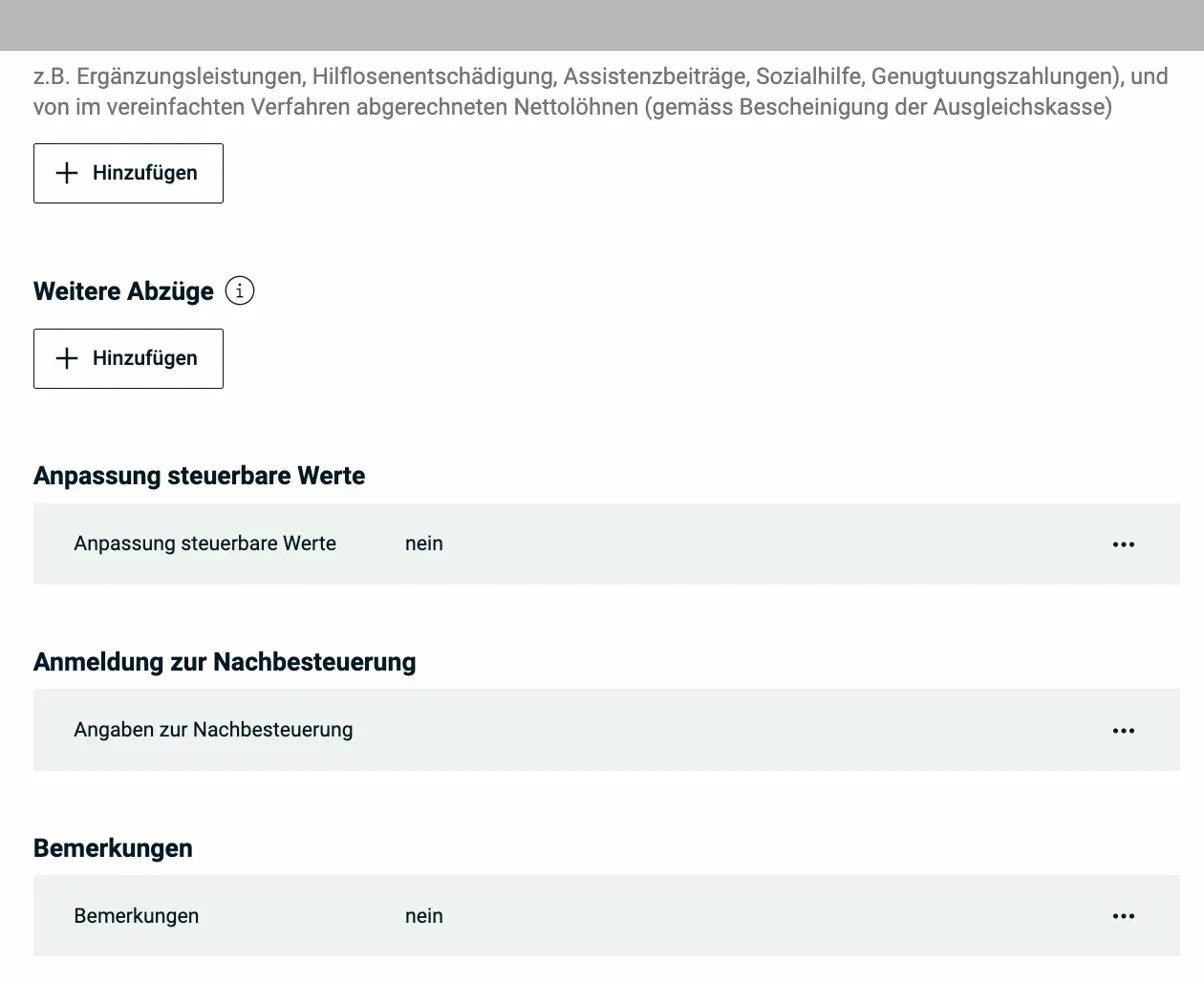This screenshot has width=1204, height=982.
Task: Expand the Anpassung steuerbare Werte entry
Action: click(600, 543)
